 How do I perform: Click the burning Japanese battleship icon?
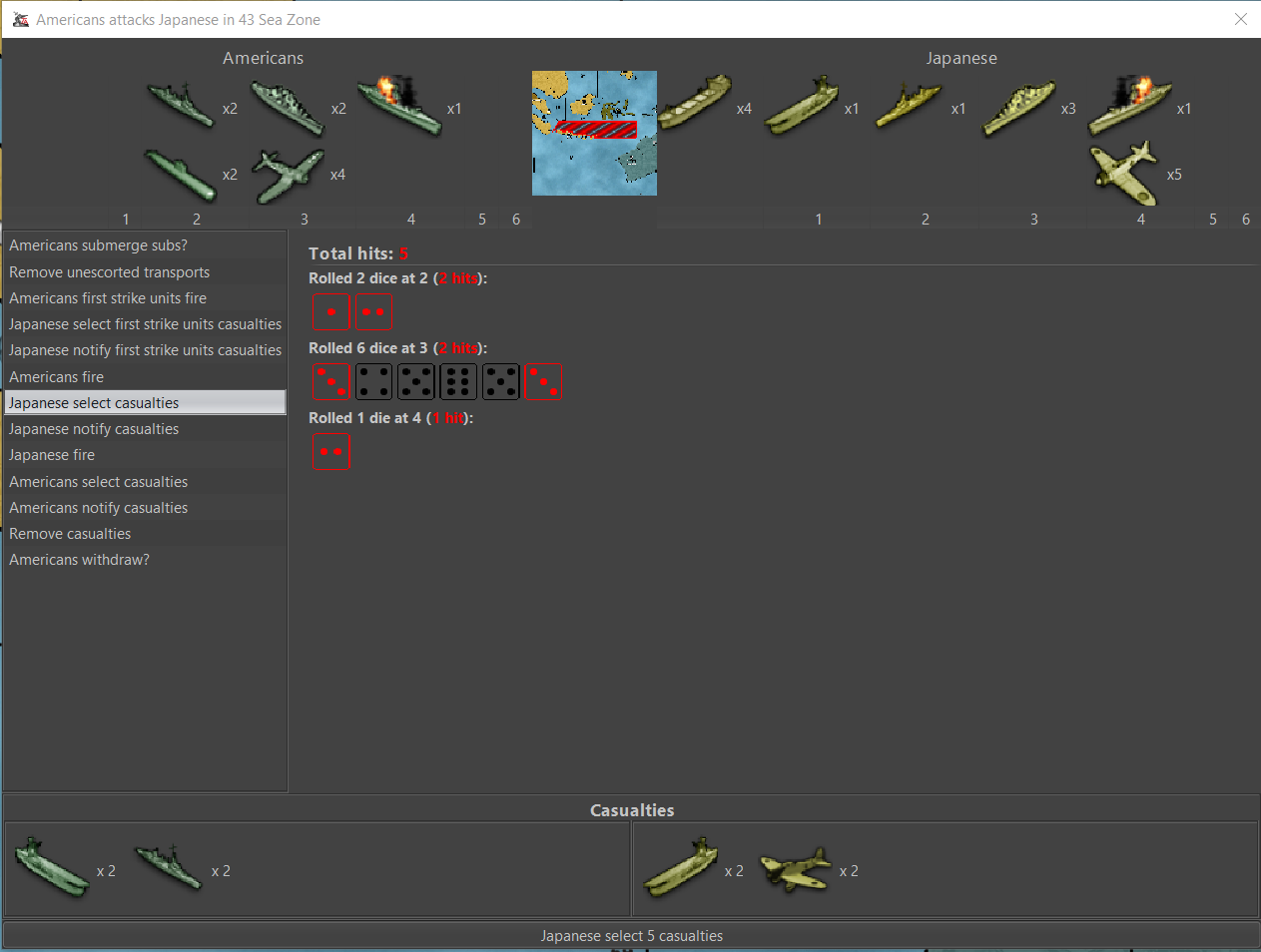[x=1130, y=104]
